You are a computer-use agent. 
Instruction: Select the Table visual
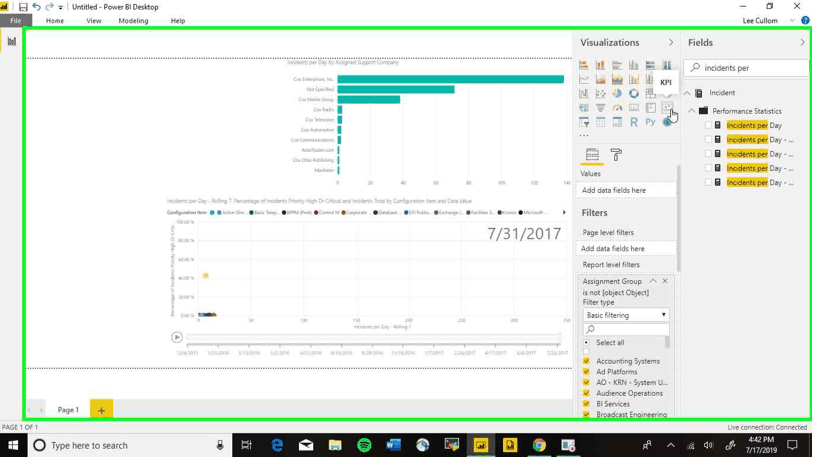601,123
